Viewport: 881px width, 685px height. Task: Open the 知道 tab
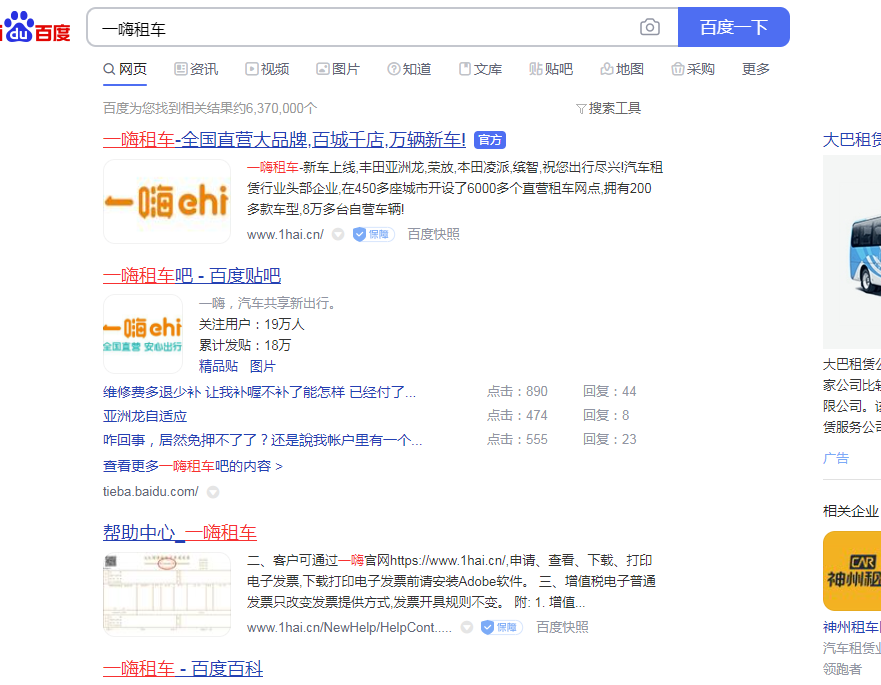pos(409,69)
